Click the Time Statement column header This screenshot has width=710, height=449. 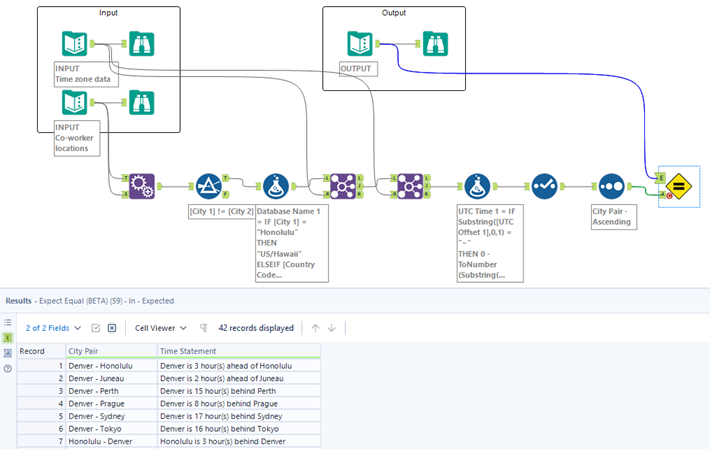239,351
